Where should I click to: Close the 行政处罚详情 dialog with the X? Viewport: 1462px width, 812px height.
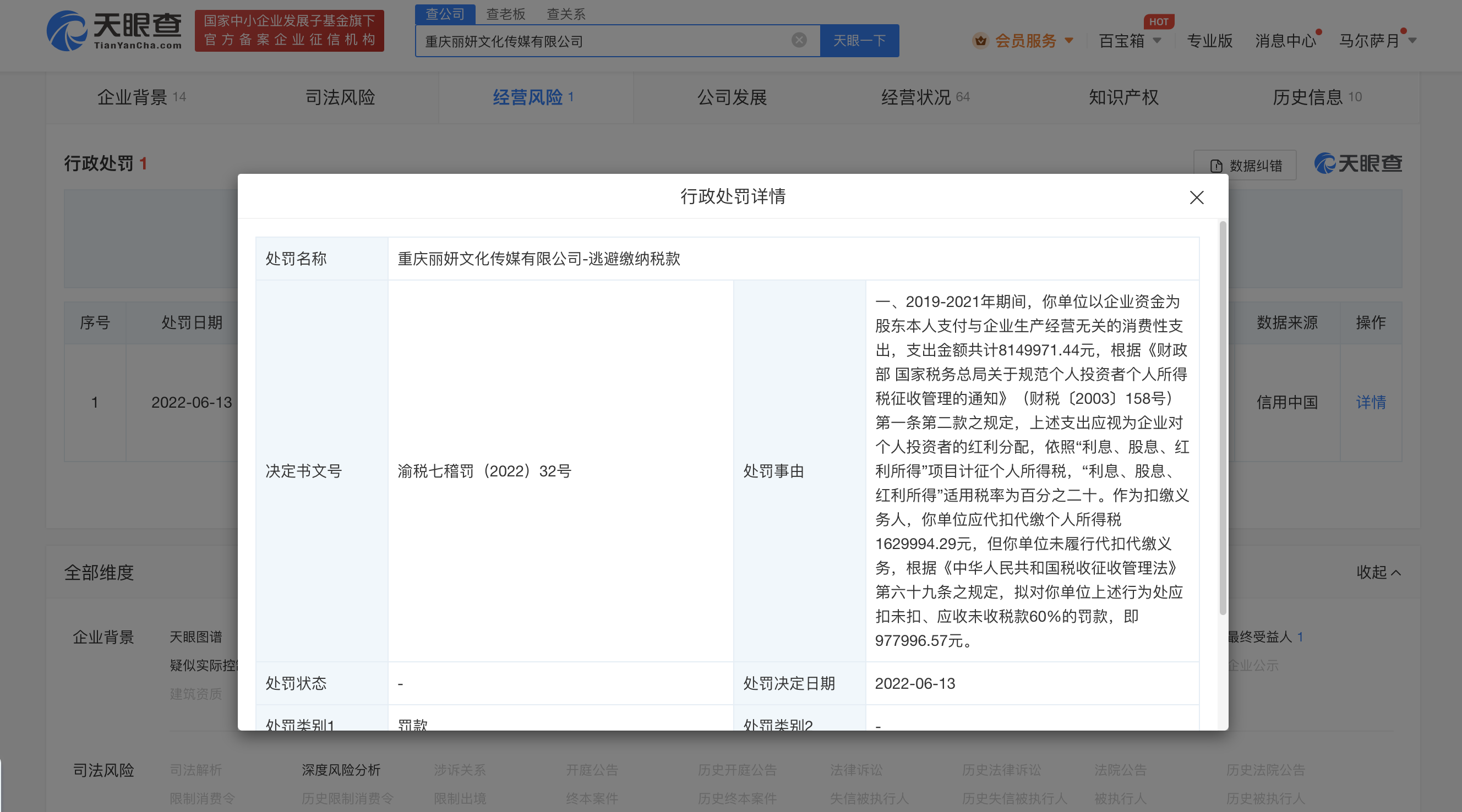pos(1196,197)
